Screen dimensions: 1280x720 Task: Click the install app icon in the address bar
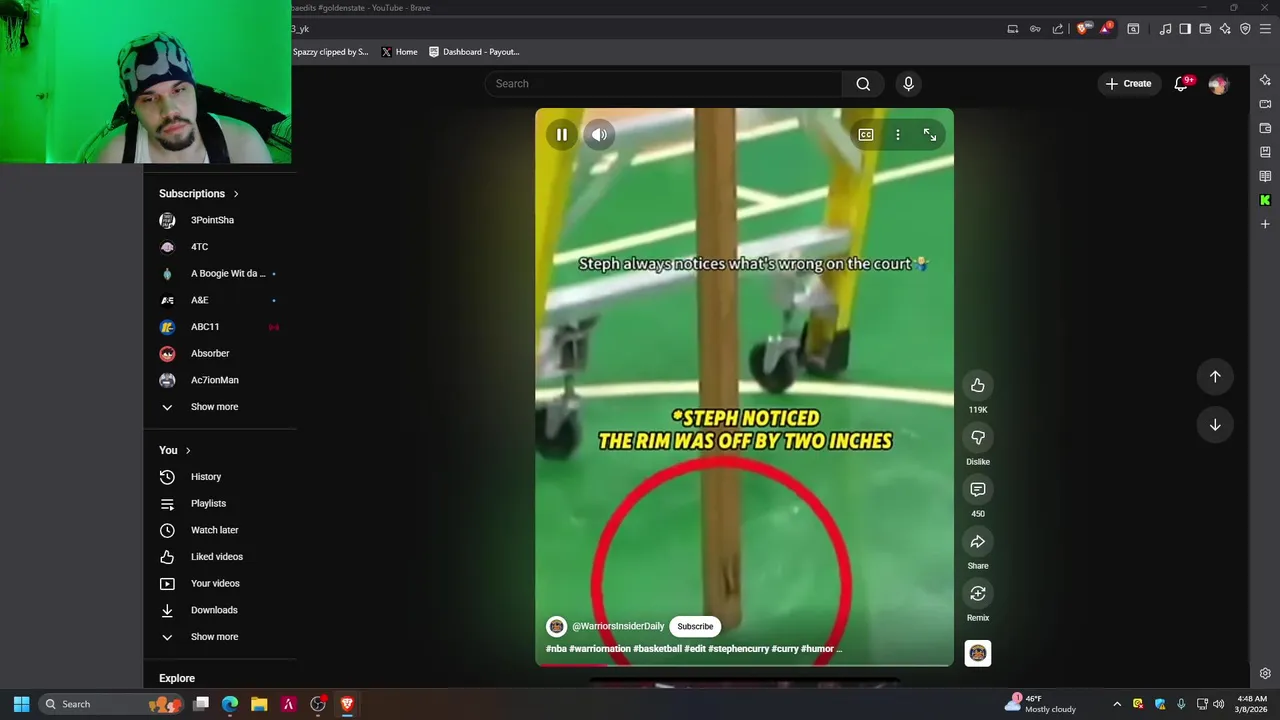click(x=1013, y=29)
